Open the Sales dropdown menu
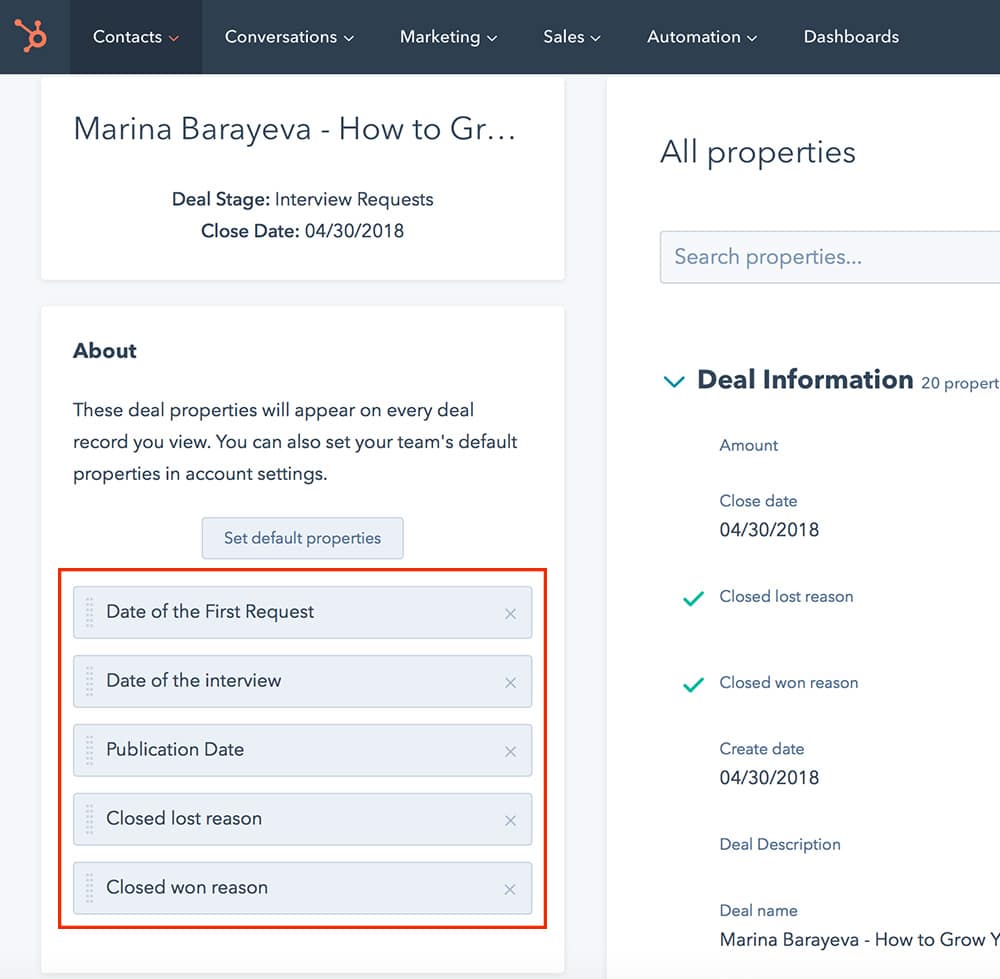 click(571, 36)
